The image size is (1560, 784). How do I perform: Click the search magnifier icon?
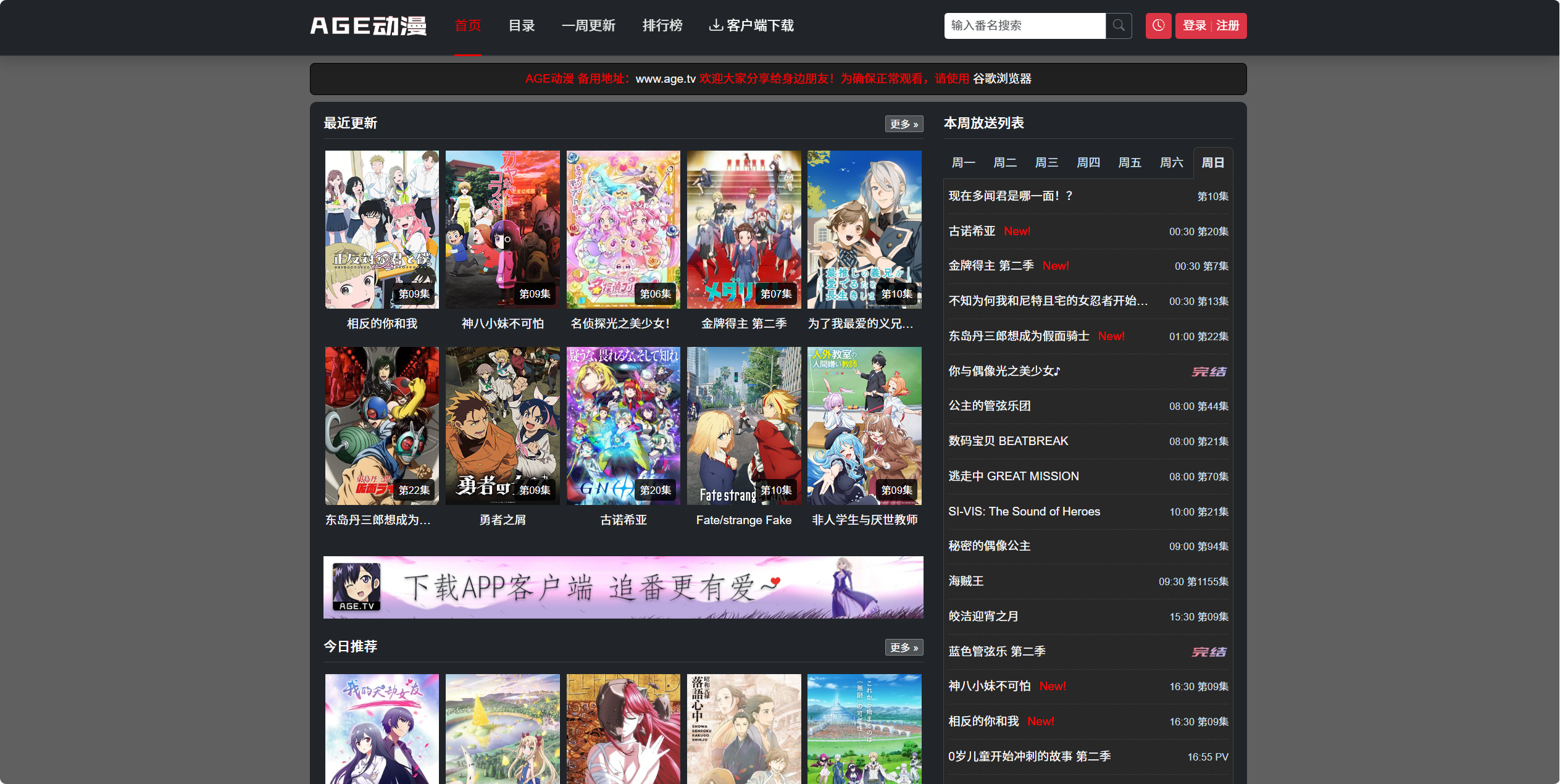pyautogui.click(x=1118, y=26)
